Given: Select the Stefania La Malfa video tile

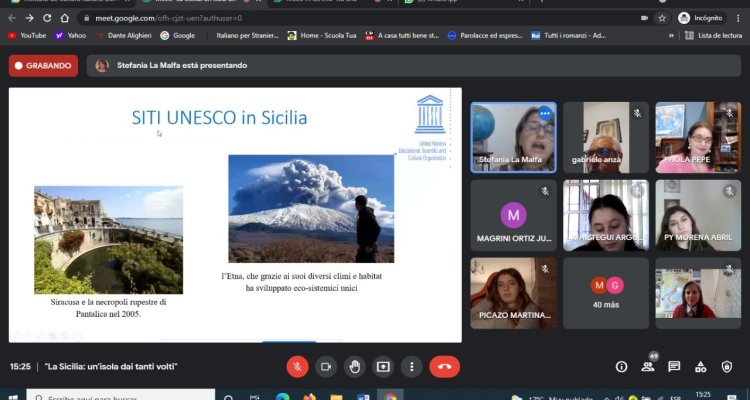Looking at the screenshot, I should tap(513, 137).
